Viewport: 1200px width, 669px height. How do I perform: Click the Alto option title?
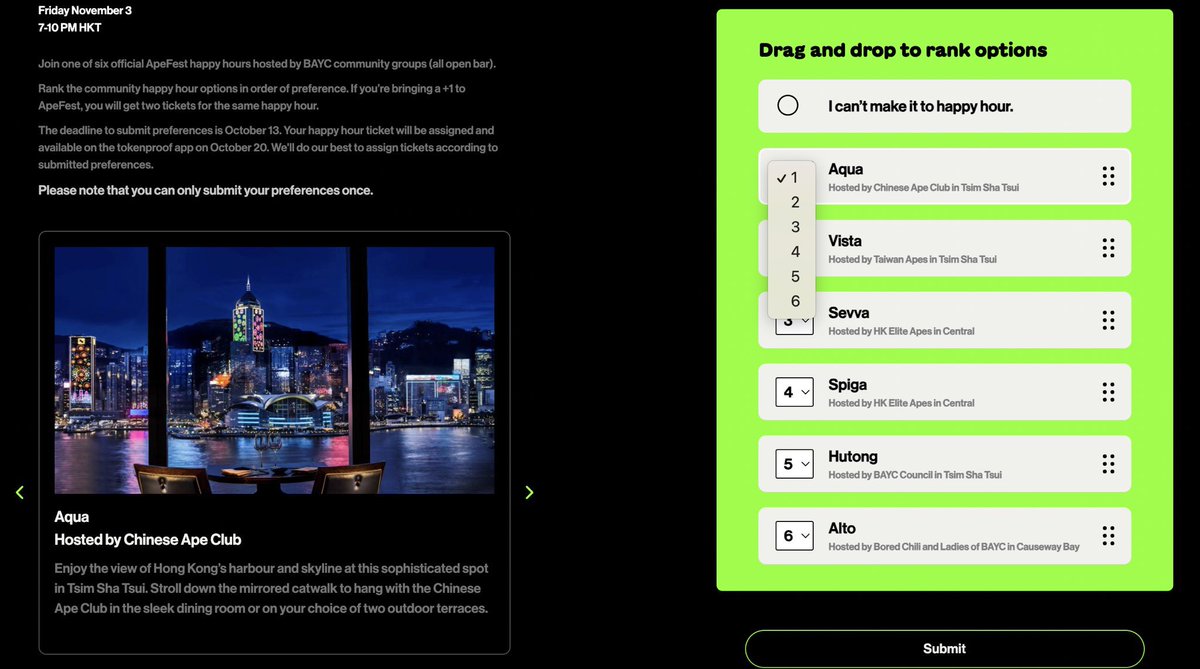tap(842, 529)
